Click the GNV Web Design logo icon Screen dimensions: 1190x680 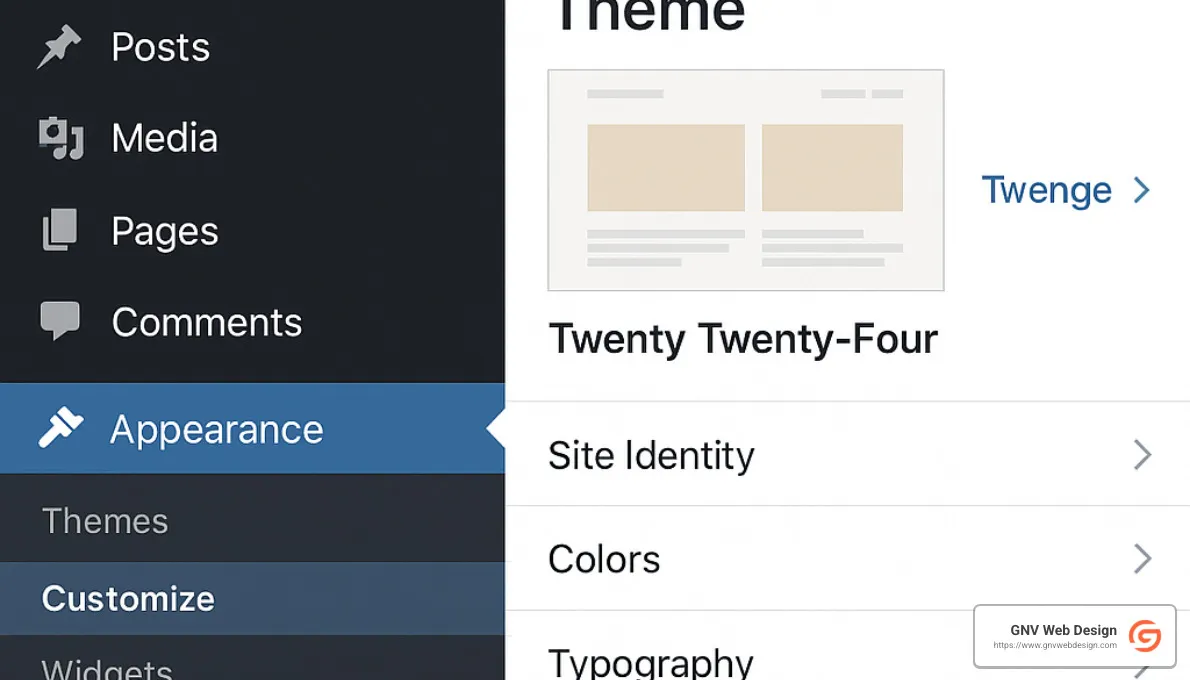(x=1146, y=636)
